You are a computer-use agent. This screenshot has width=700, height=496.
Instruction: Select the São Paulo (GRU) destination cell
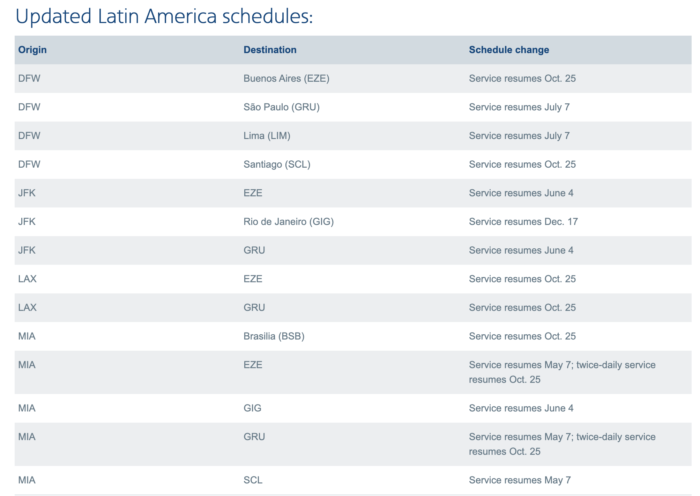coord(281,107)
